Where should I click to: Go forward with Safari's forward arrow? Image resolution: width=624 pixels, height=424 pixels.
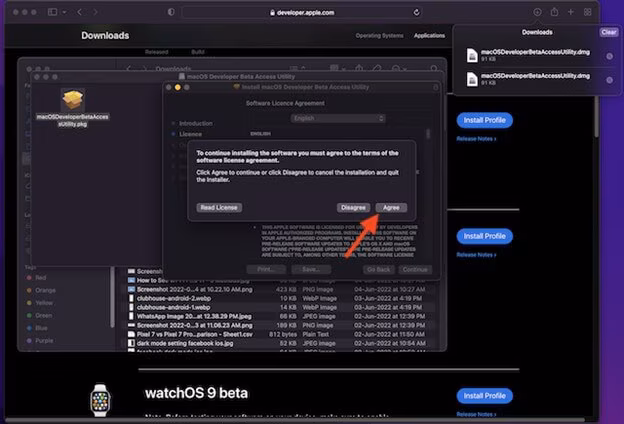click(95, 12)
